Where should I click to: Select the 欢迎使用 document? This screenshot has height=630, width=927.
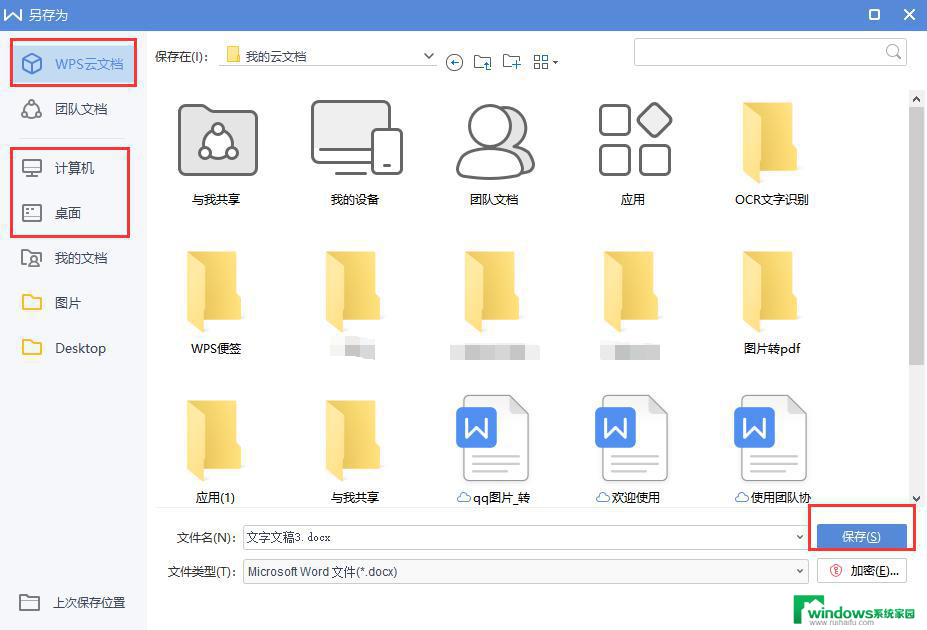point(631,449)
